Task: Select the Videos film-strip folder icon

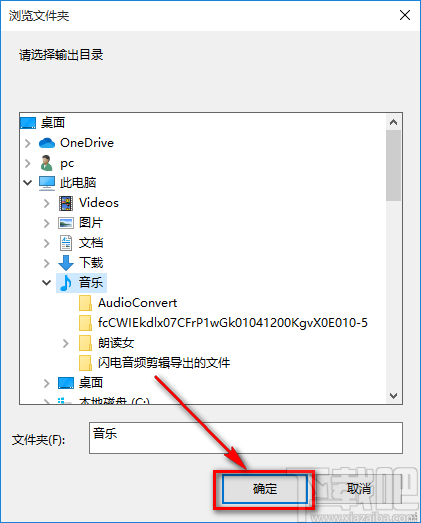Action: pos(66,203)
